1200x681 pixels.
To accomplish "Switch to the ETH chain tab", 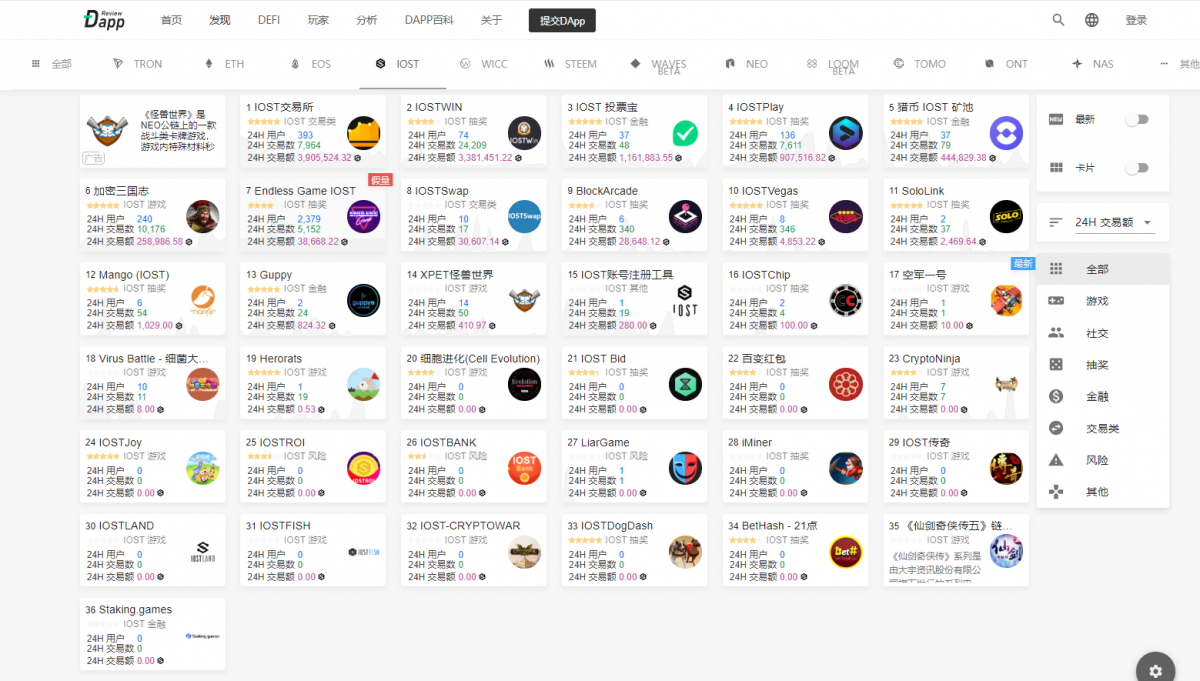I will (224, 64).
